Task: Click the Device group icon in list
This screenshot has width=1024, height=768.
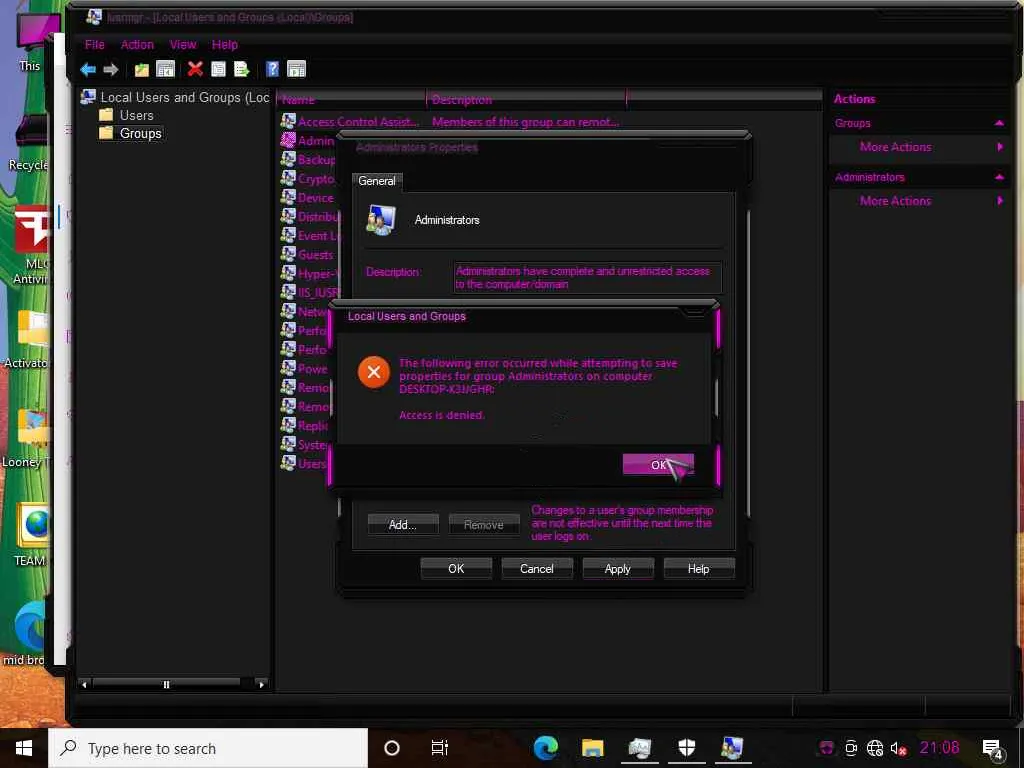Action: coord(288,197)
